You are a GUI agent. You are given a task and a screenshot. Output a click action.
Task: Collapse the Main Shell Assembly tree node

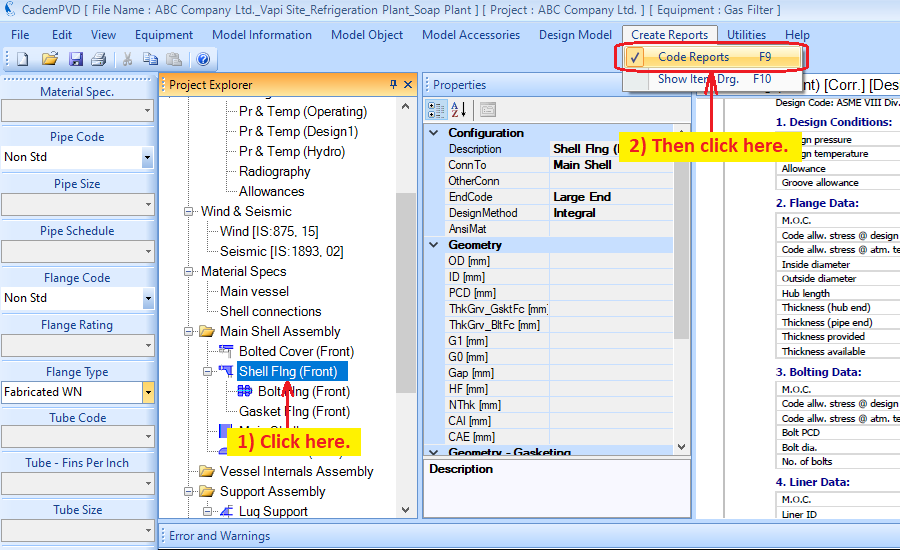tap(190, 331)
